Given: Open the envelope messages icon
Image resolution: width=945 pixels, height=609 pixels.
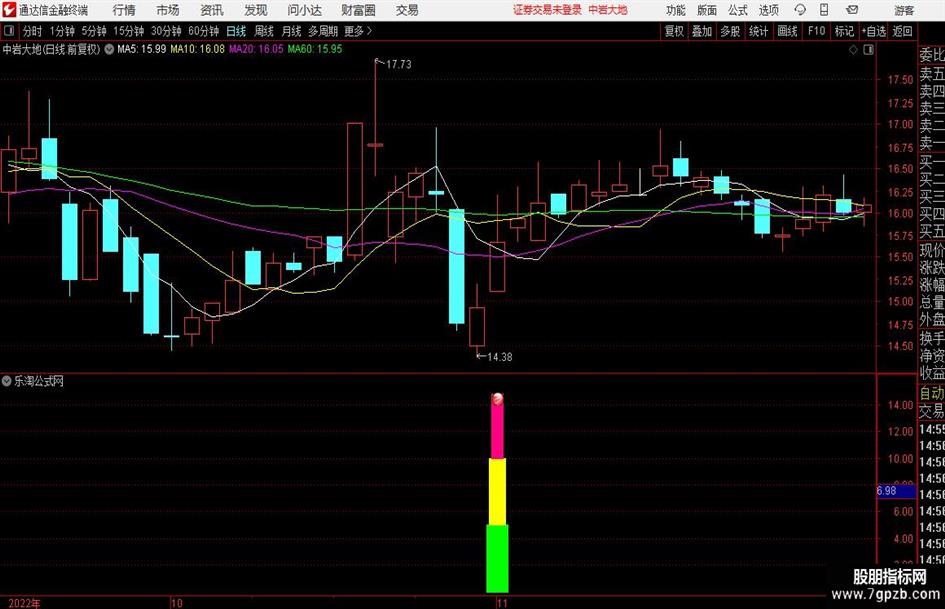Looking at the screenshot, I should pyautogui.click(x=852, y=10).
